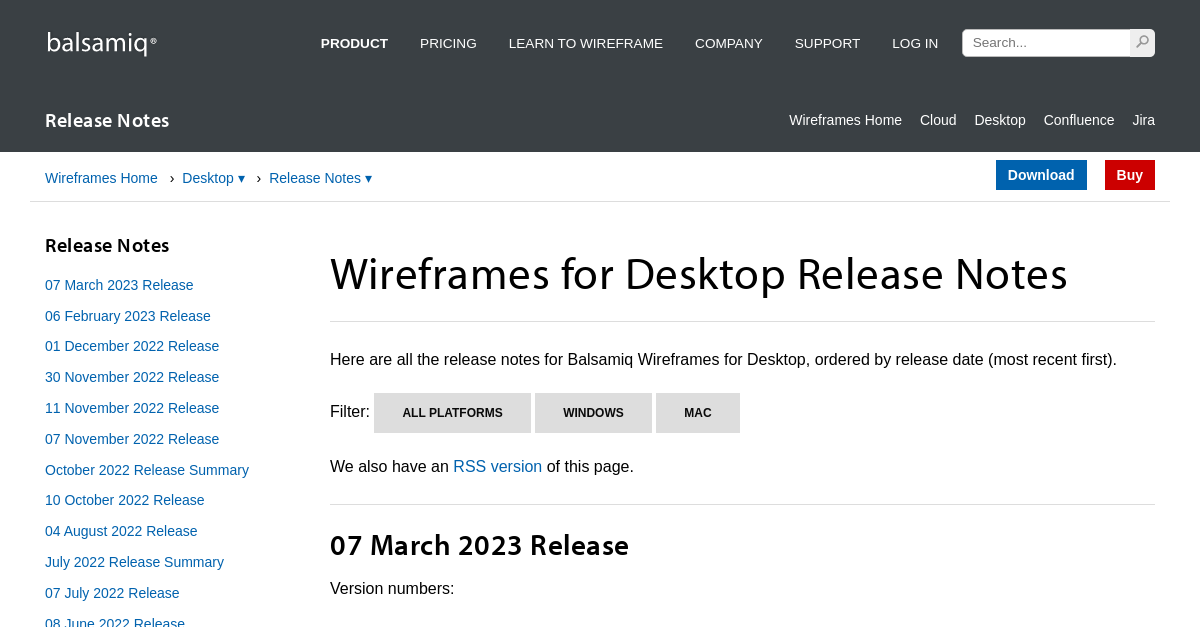Expand the Release Notes breadcrumb dropdown
The width and height of the screenshot is (1200, 627).
320,178
